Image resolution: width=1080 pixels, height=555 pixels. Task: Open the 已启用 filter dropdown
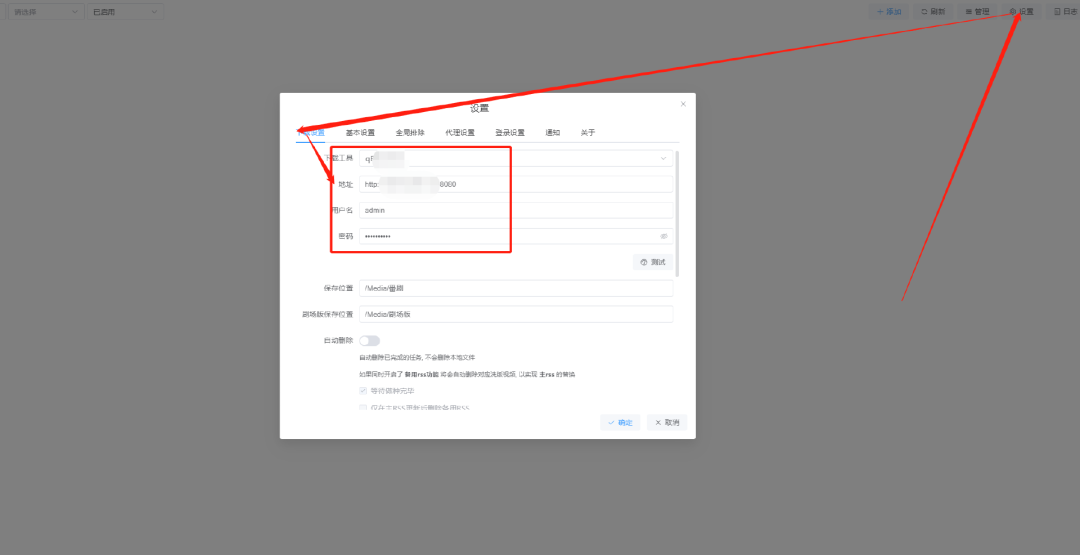(x=125, y=12)
